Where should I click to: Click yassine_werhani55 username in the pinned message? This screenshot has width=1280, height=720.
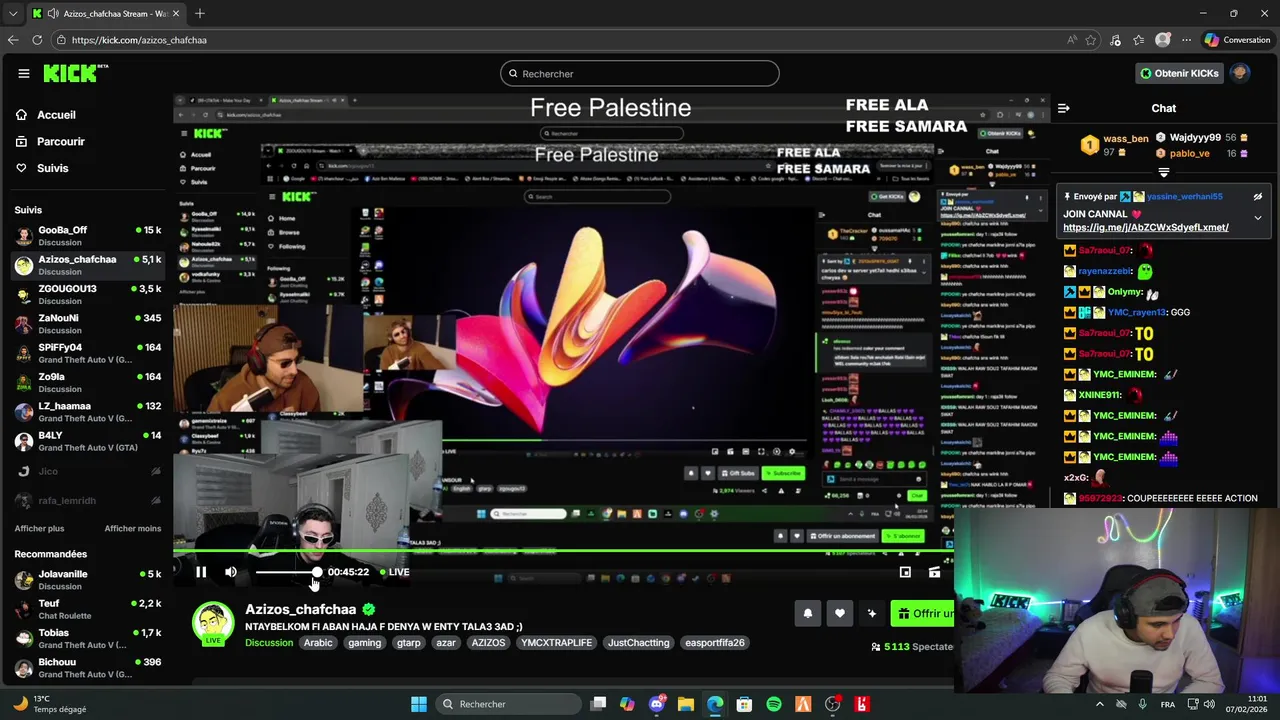(1184, 197)
